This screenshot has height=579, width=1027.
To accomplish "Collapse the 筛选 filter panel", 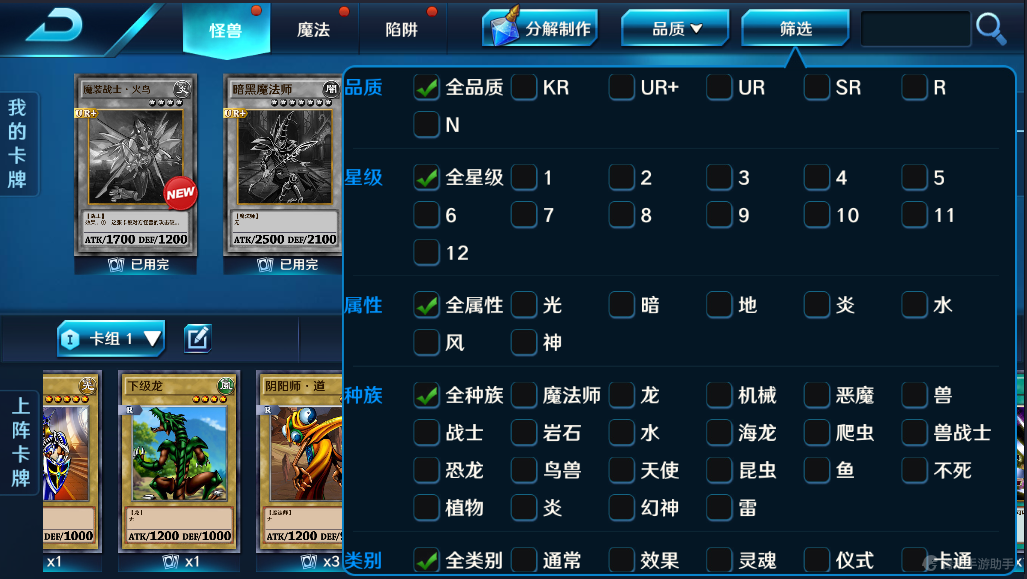I will click(x=795, y=28).
